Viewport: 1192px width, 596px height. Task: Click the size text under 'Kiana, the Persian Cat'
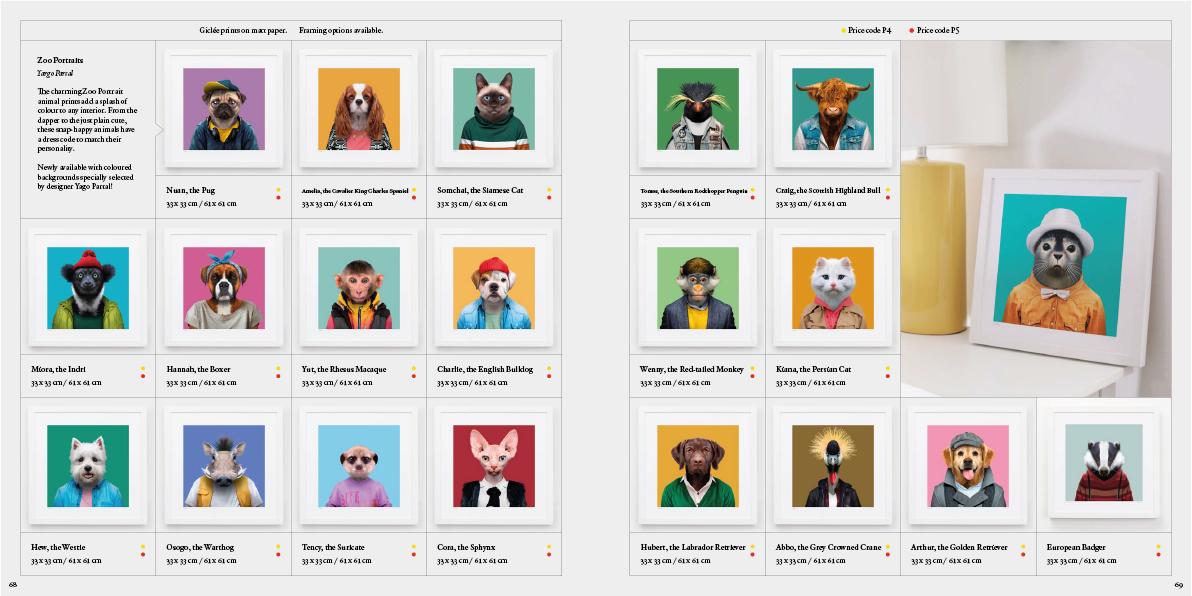click(x=810, y=383)
